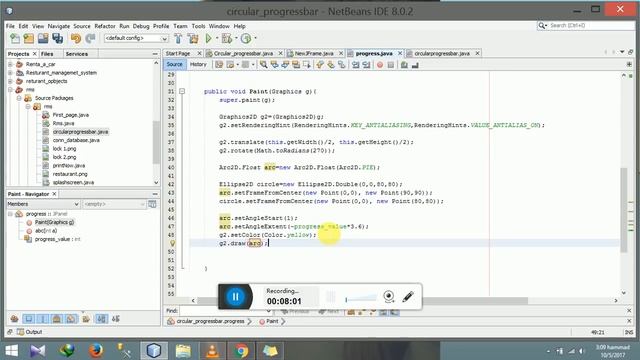Toggle Show Inner Classes filter in Navigator
Screen dimensions: 640x360
click(71, 319)
